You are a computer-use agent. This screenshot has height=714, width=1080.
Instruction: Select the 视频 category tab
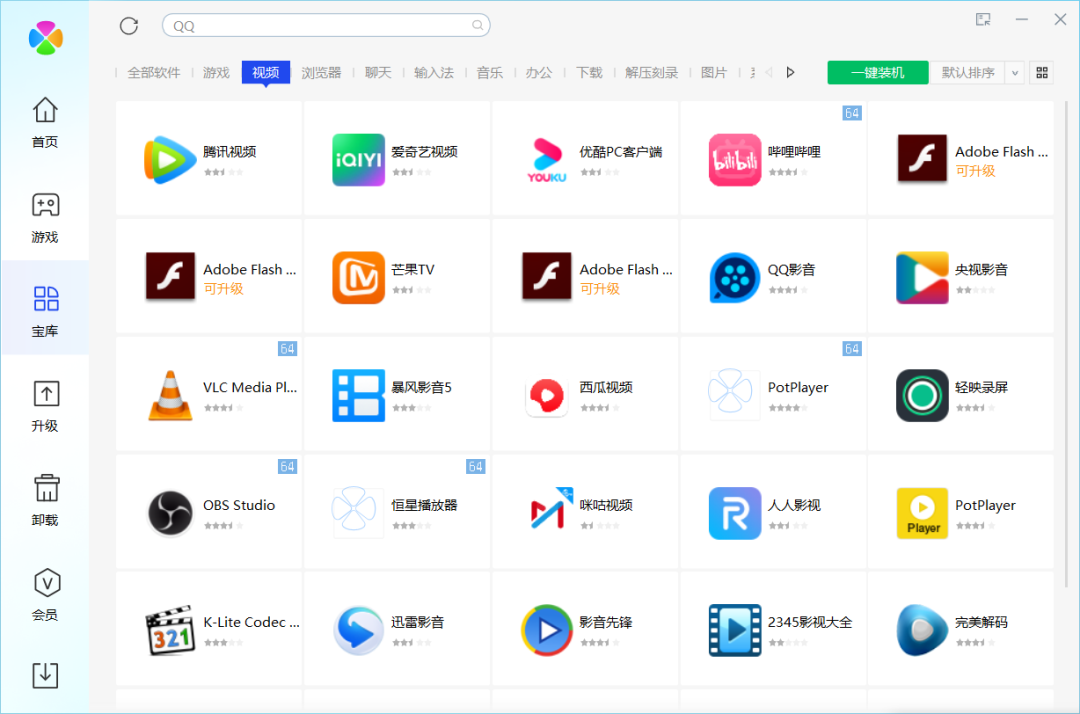click(265, 72)
